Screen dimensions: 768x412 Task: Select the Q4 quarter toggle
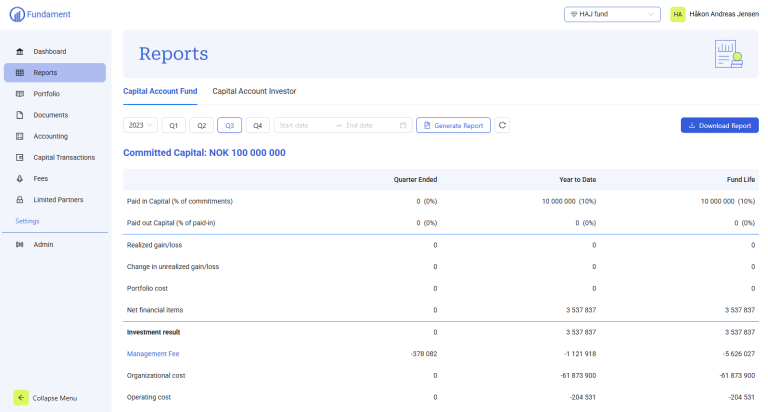257,125
